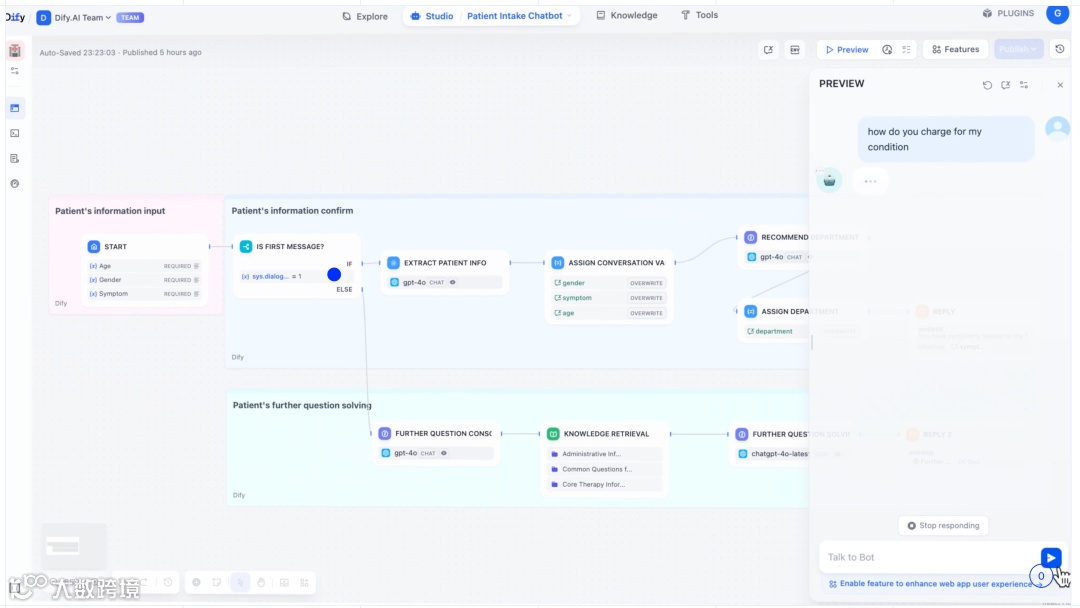Open Orchestrate view in left sidebar
The width and height of the screenshot is (1080, 608).
(14, 108)
